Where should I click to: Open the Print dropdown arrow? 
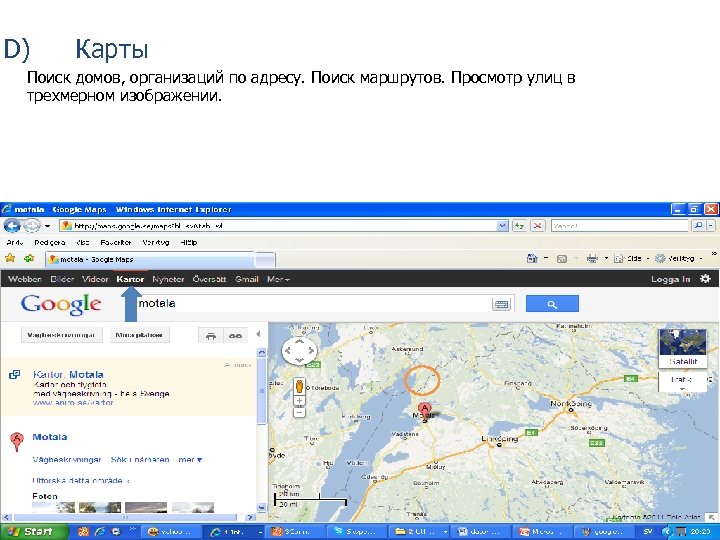point(606,259)
